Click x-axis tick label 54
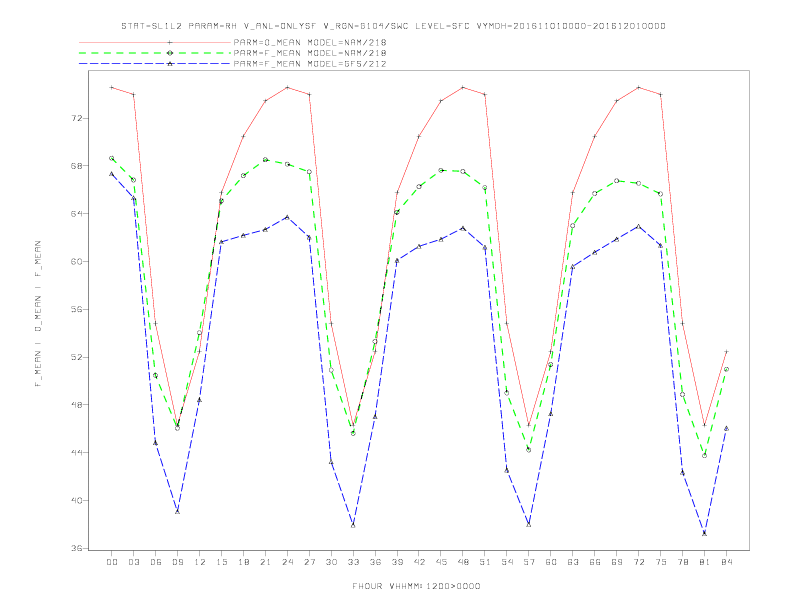The image size is (792, 612). pos(507,562)
